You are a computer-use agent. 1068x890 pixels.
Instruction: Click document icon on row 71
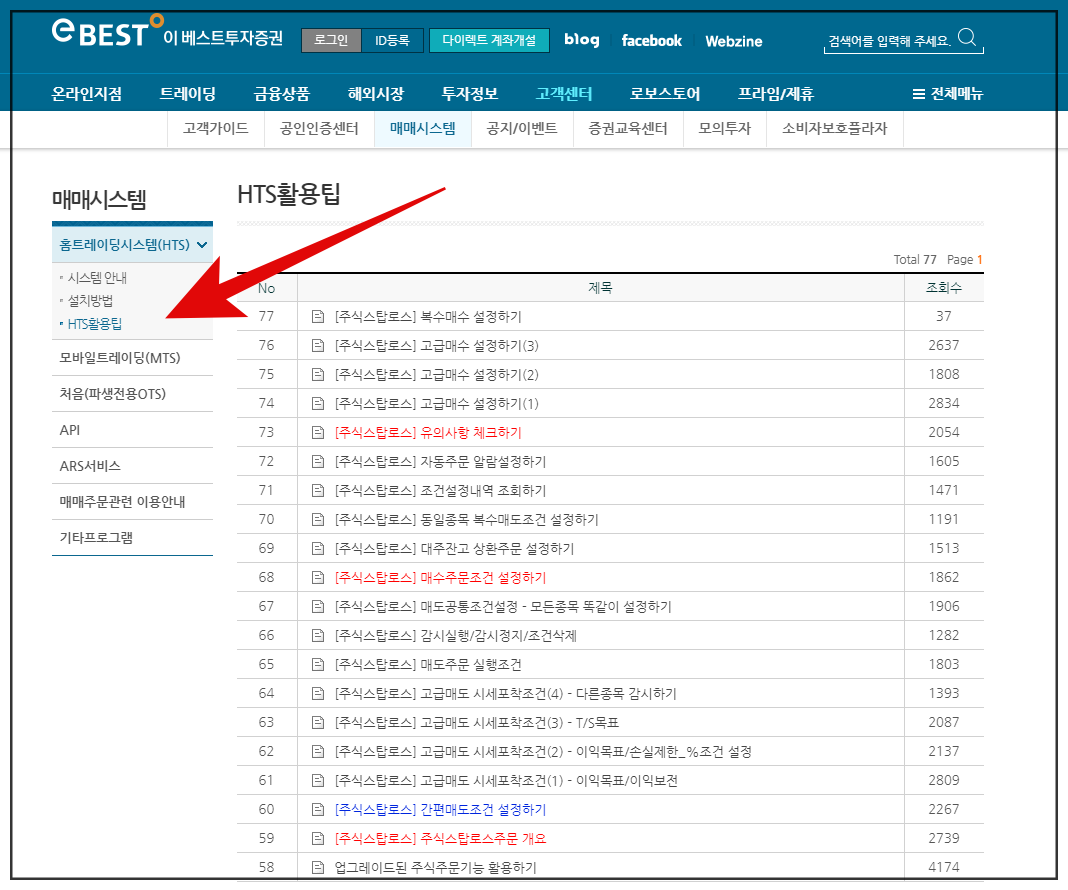[x=317, y=490]
